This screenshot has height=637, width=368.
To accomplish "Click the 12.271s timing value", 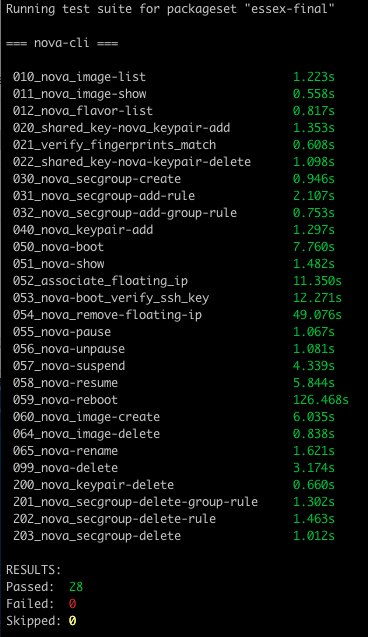I will click(317, 298).
